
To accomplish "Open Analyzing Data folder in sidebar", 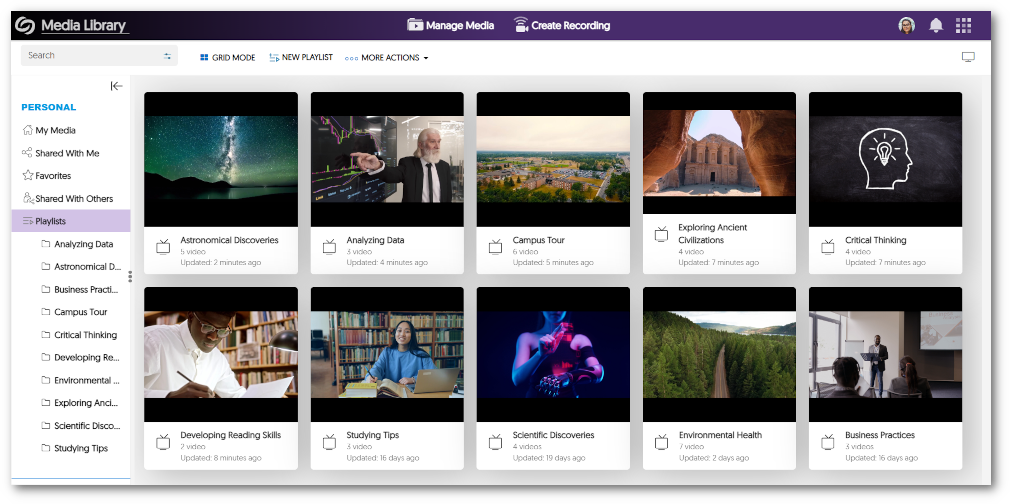I will [77, 244].
